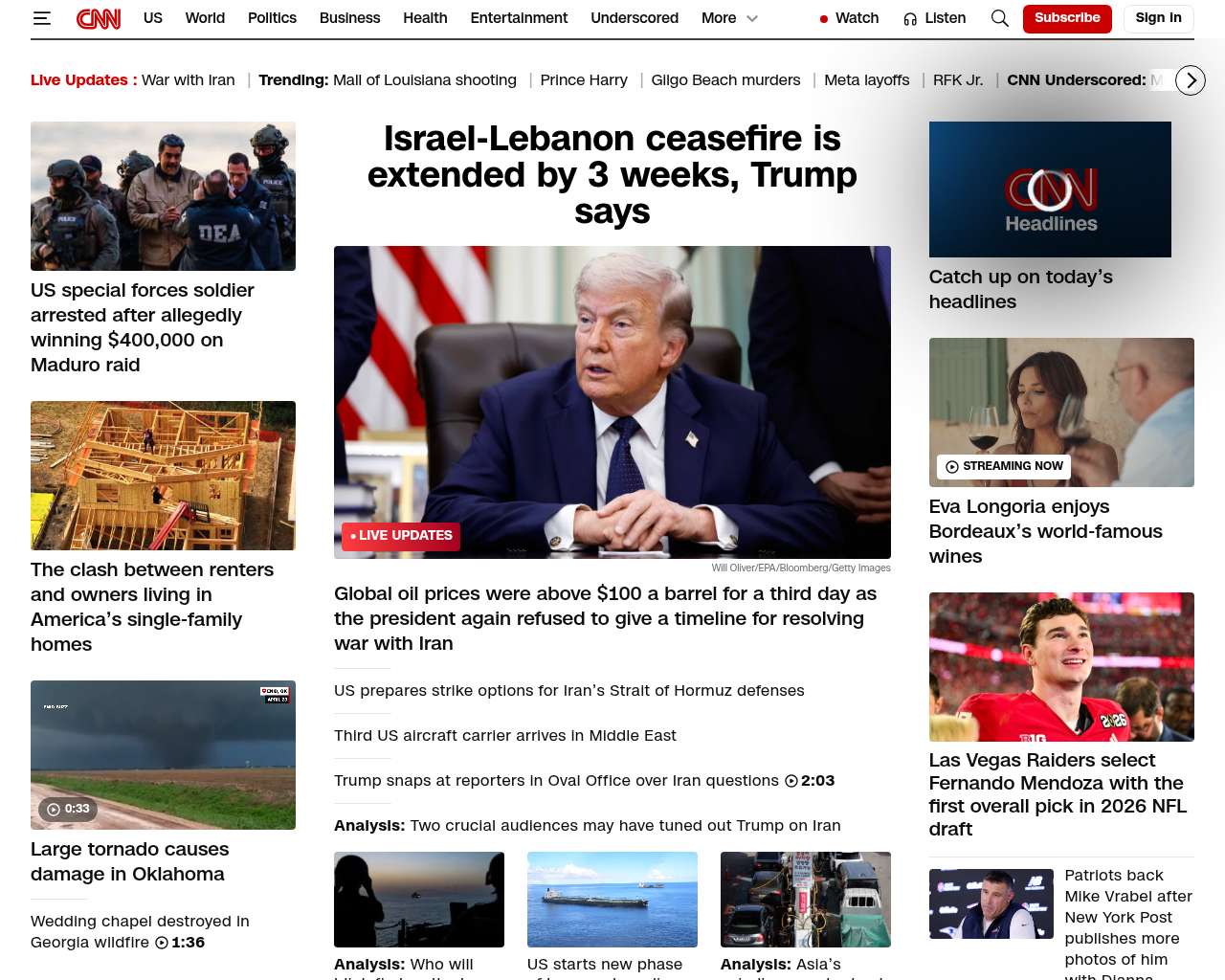The image size is (1225, 980).
Task: Click the Live Updates badge on Trump photo
Action: (401, 536)
